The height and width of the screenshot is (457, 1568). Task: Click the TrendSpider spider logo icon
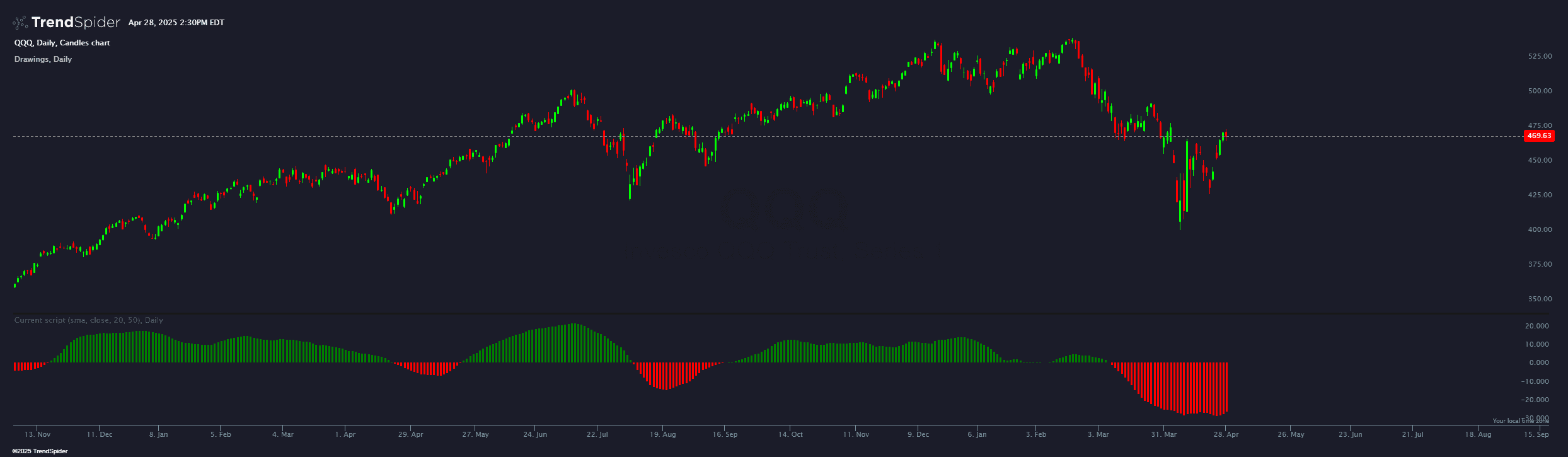[20, 23]
